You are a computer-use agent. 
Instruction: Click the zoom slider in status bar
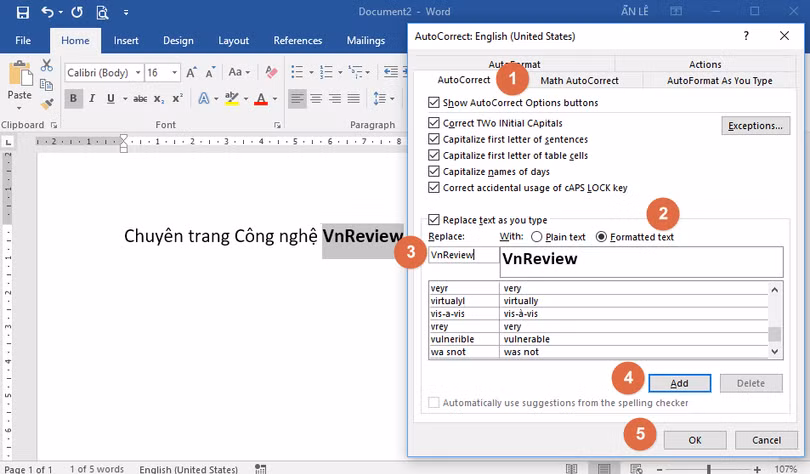709,468
